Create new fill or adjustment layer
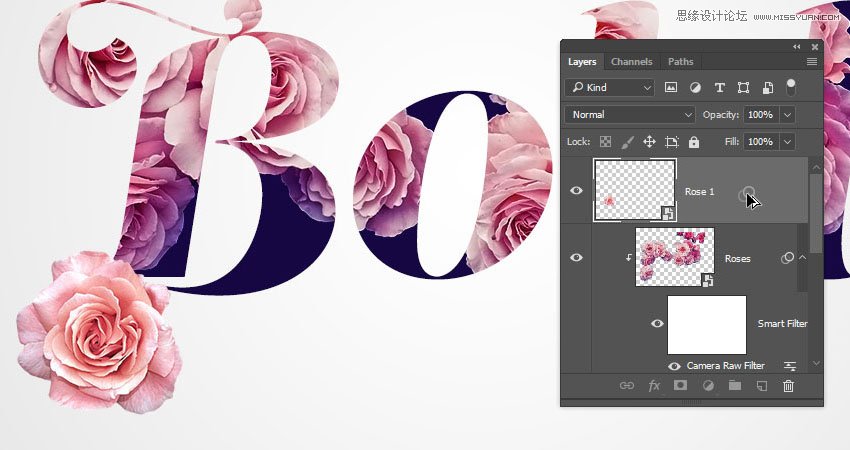The height and width of the screenshot is (450, 850). (x=708, y=386)
